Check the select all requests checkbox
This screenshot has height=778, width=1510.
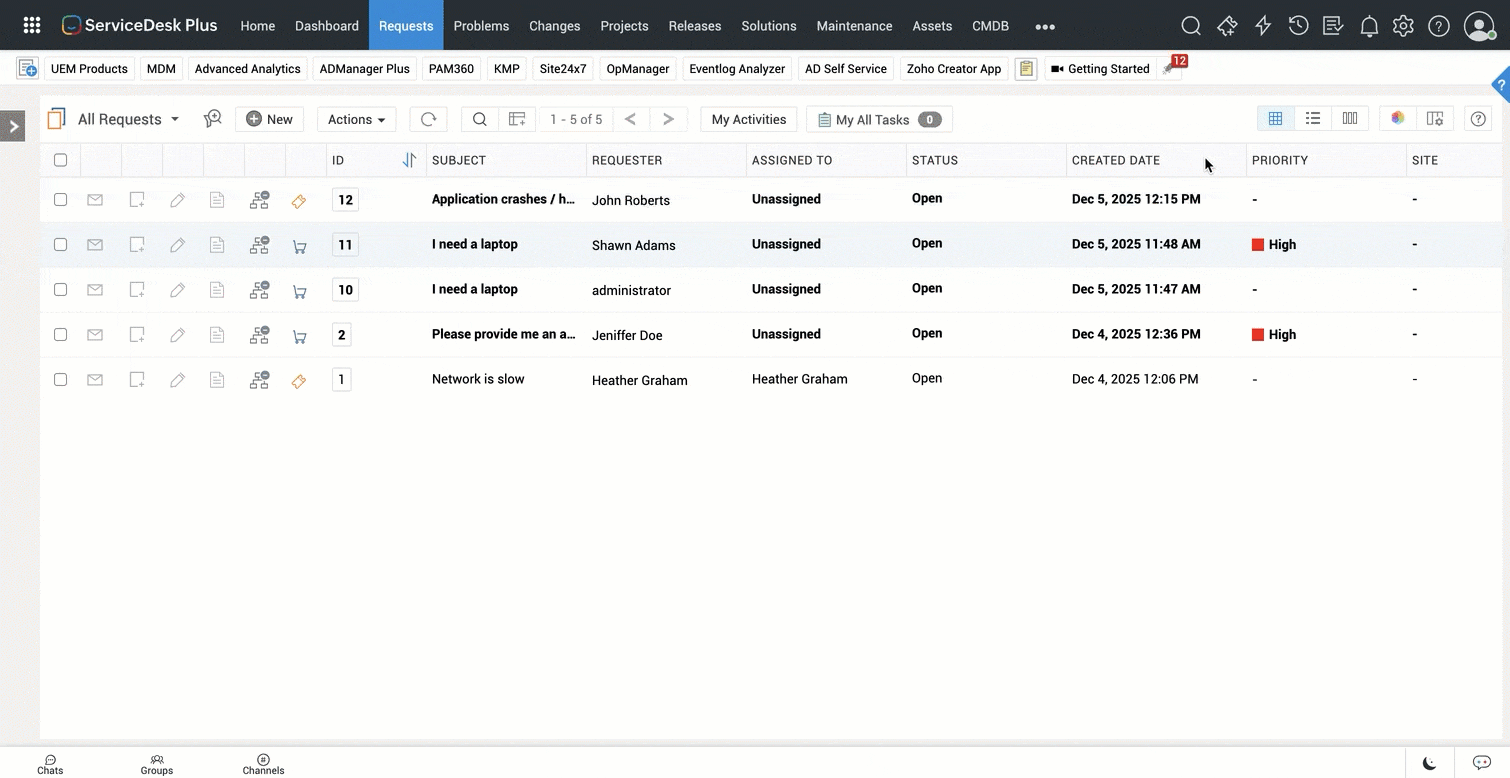pos(60,160)
